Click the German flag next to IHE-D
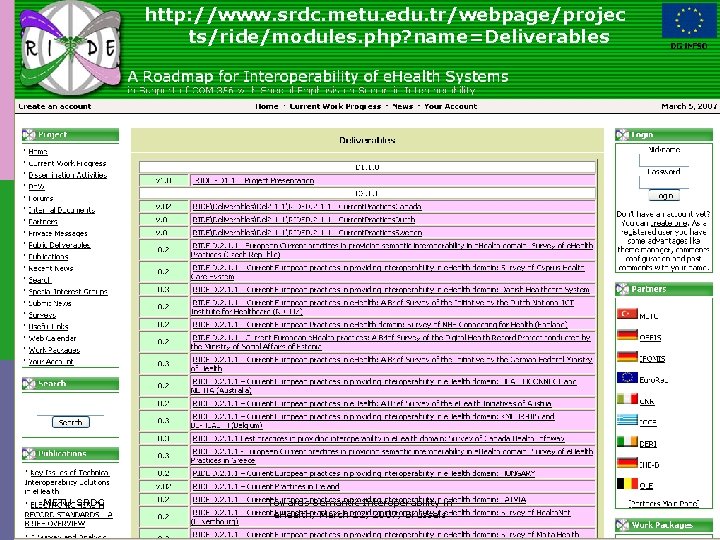720x540 pixels. (x=627, y=462)
